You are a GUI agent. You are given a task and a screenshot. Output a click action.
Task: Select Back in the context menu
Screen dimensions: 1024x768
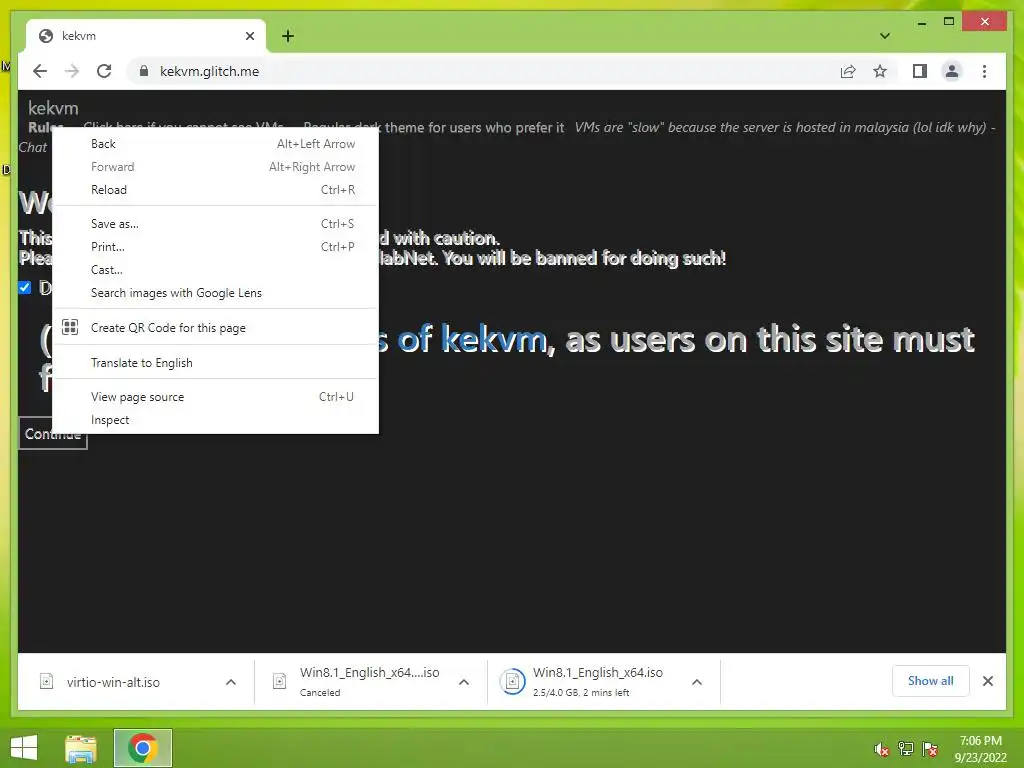pyautogui.click(x=216, y=144)
